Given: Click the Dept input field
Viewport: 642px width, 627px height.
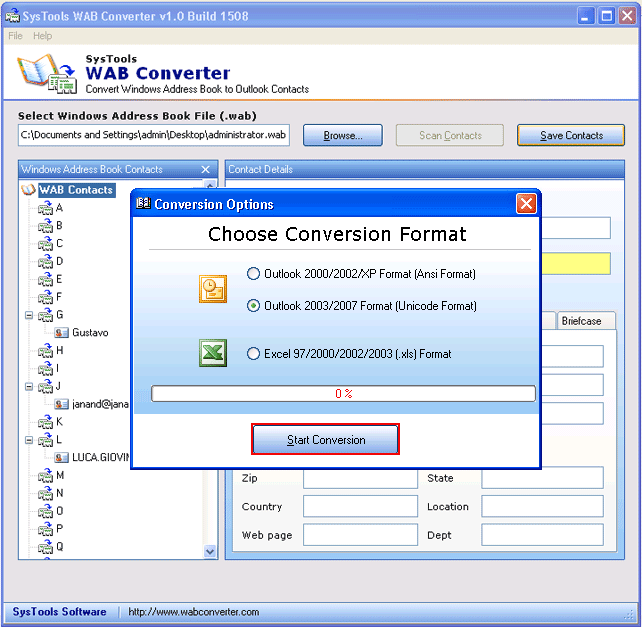Looking at the screenshot, I should tap(542, 535).
